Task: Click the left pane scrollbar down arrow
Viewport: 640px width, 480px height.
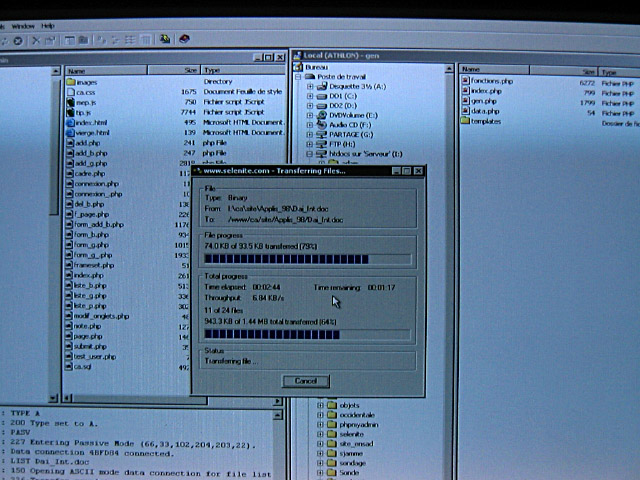Action: [53, 398]
